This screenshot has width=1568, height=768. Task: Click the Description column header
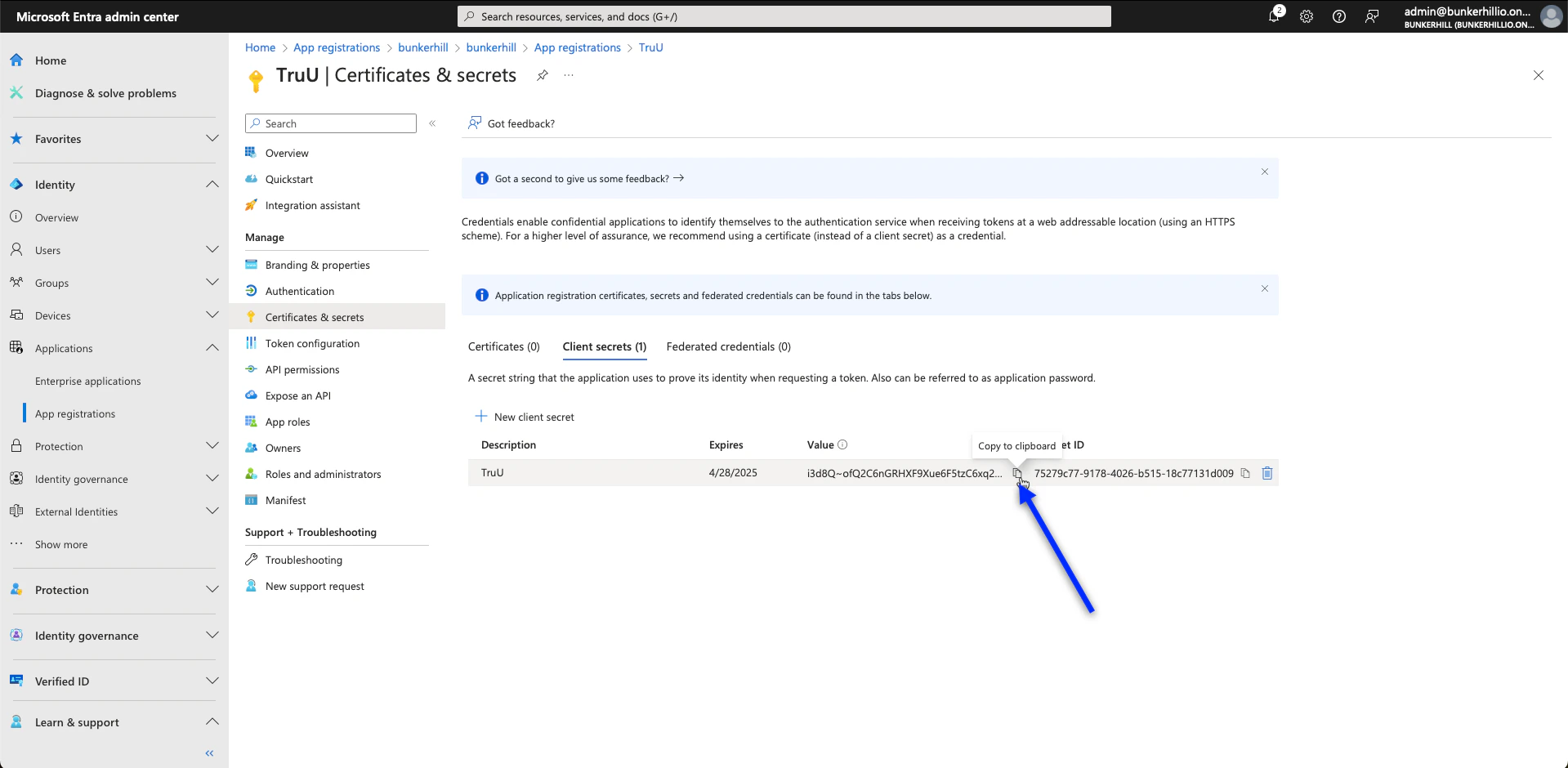[x=508, y=445]
